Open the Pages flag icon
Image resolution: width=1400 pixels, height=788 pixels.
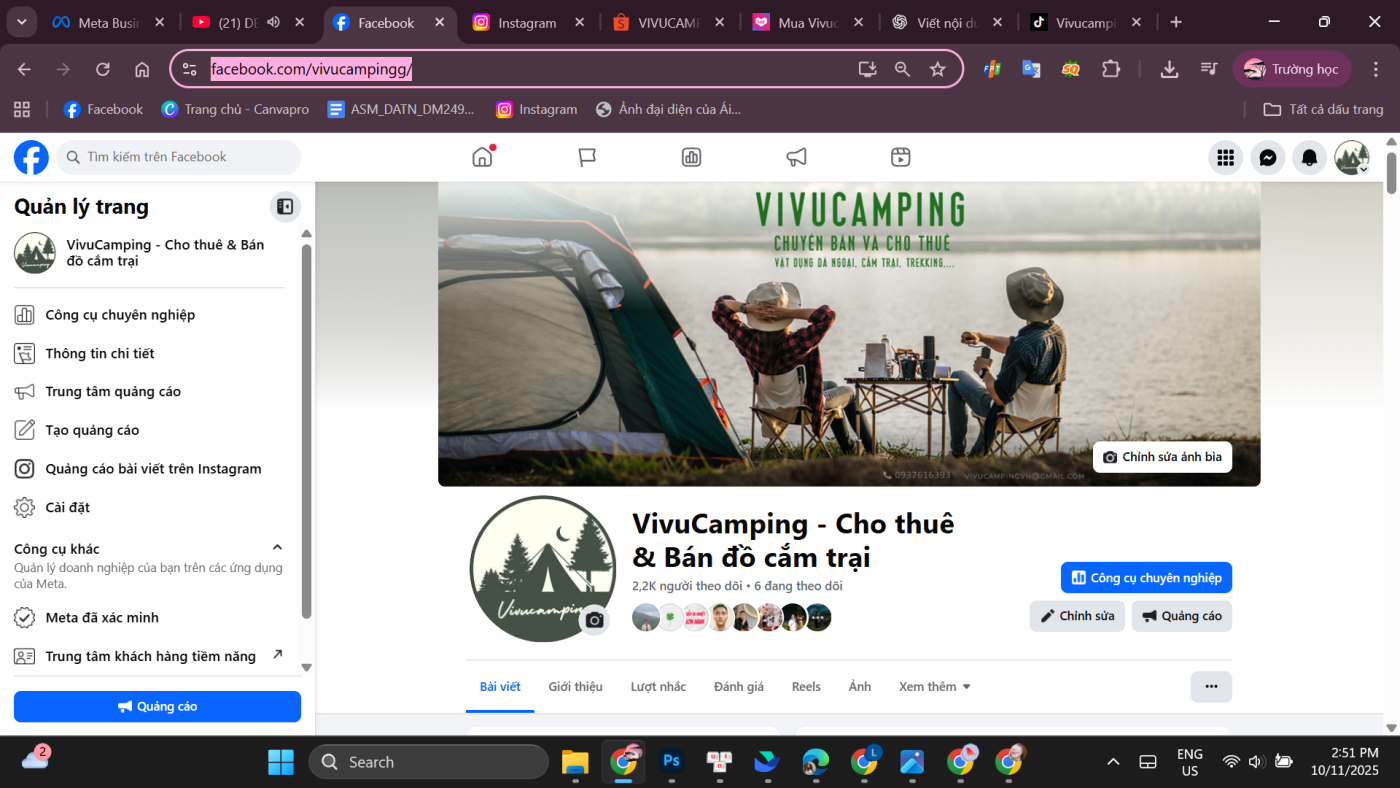click(x=587, y=157)
